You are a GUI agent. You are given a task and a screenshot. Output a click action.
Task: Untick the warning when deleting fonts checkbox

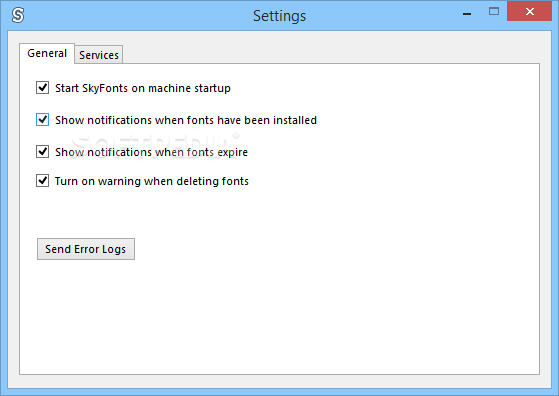coord(42,181)
